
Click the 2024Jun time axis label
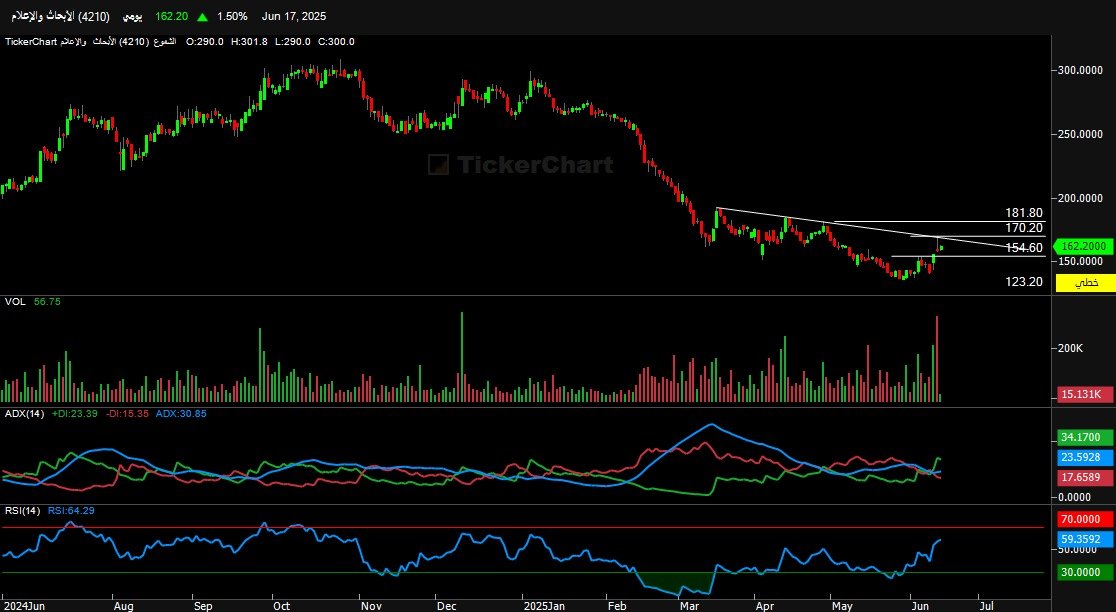point(23,606)
